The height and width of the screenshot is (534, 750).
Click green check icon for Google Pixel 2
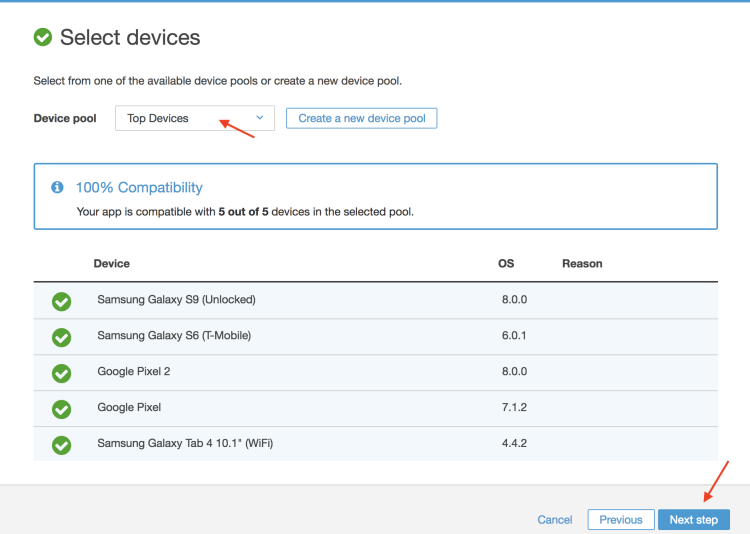click(x=61, y=372)
